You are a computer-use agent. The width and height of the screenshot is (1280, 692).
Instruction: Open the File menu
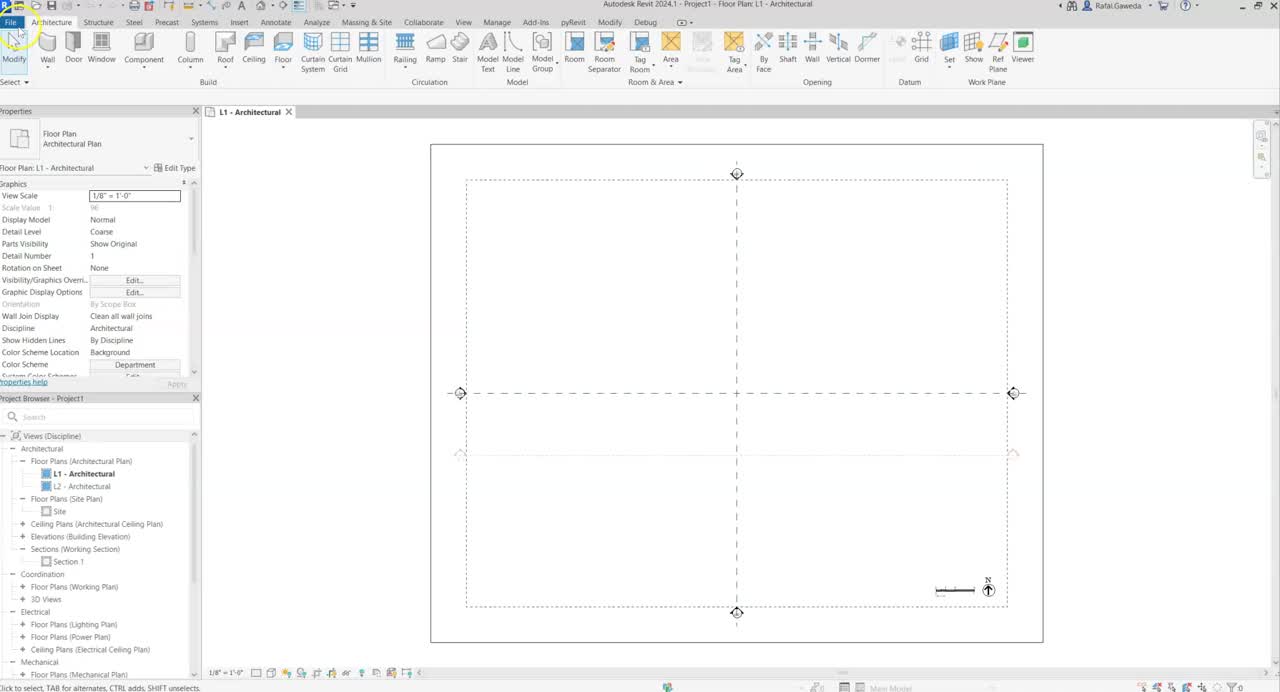coord(10,22)
